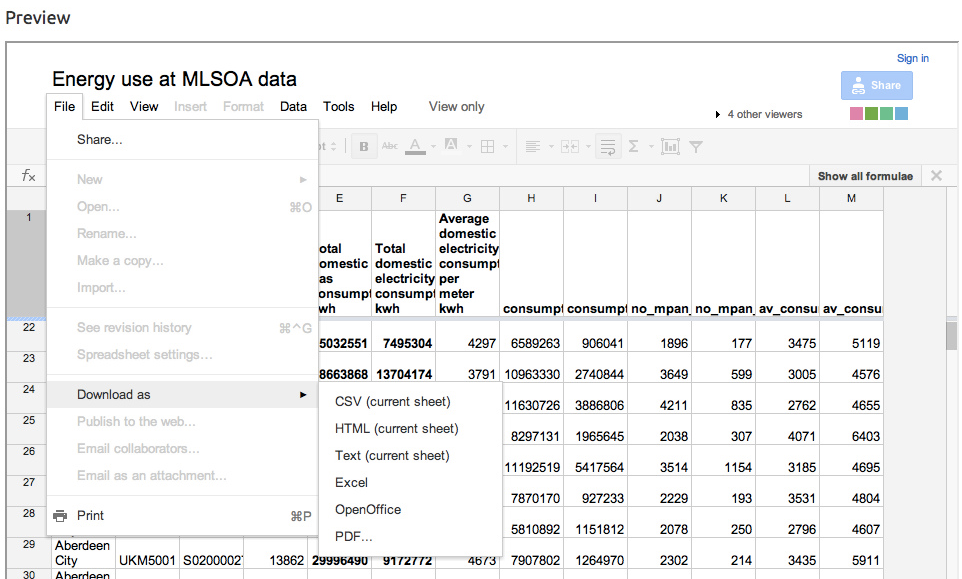This screenshot has width=962, height=579.
Task: Click the pink viewer color square
Action: pos(856,113)
